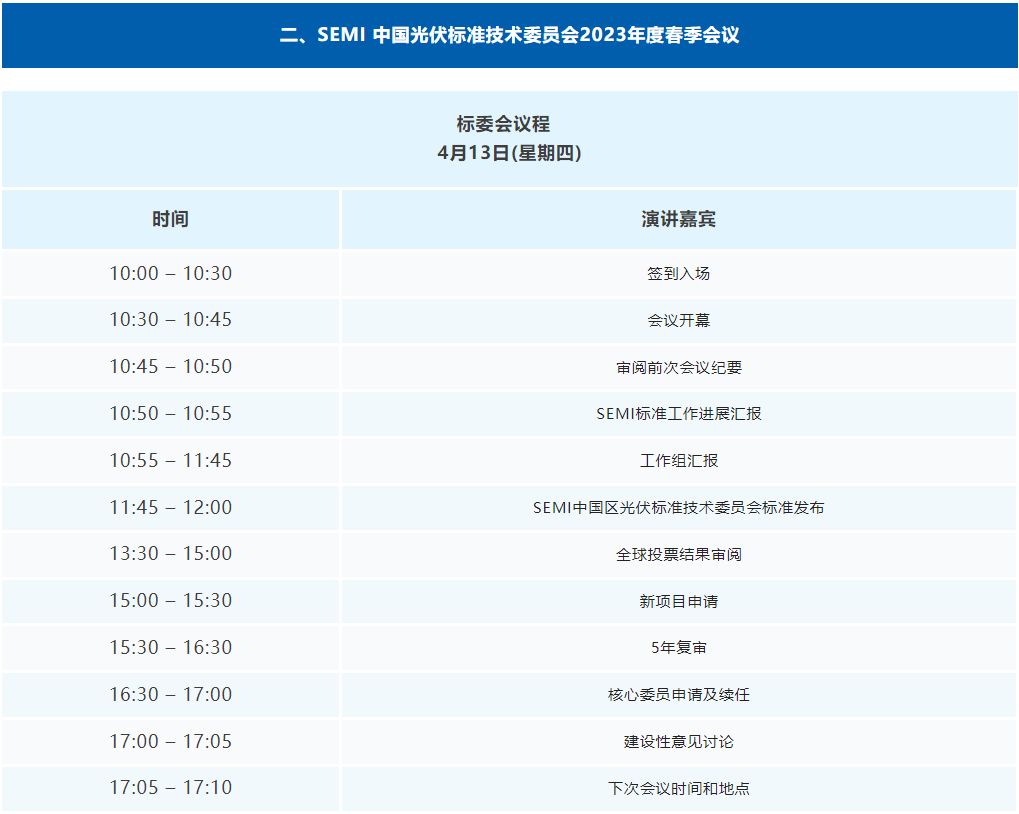Select time cell 17:00 – 17:05
This screenshot has width=1019, height=814.
[x=170, y=741]
